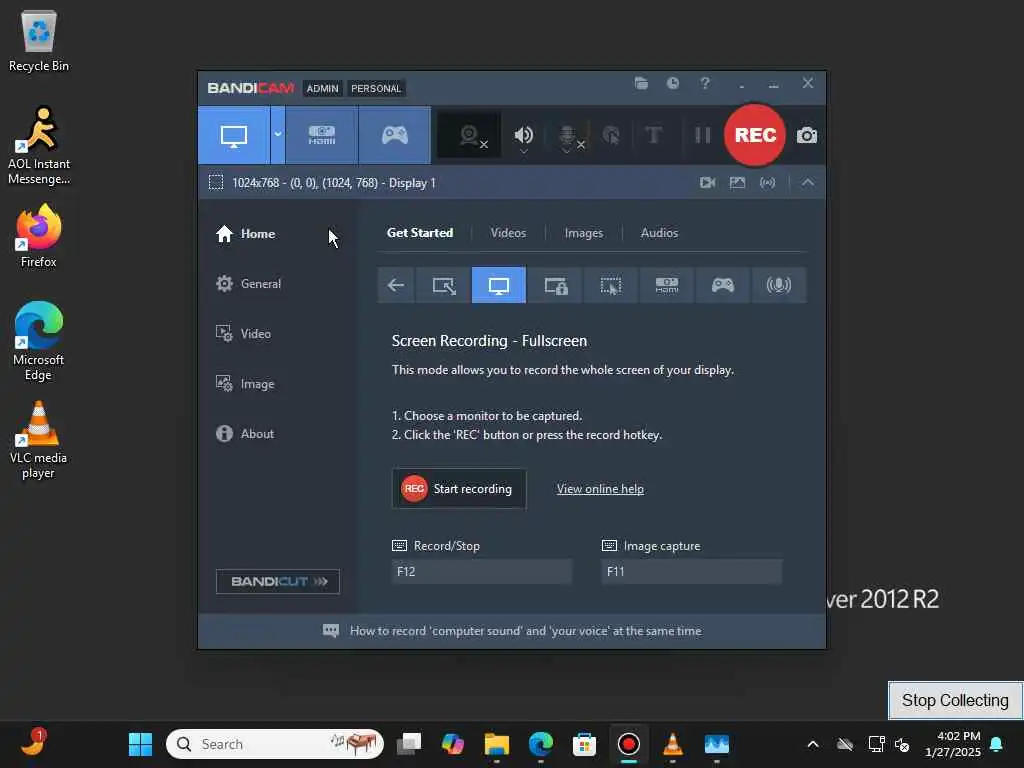Click the Image capture hotkey field F11

pos(692,571)
